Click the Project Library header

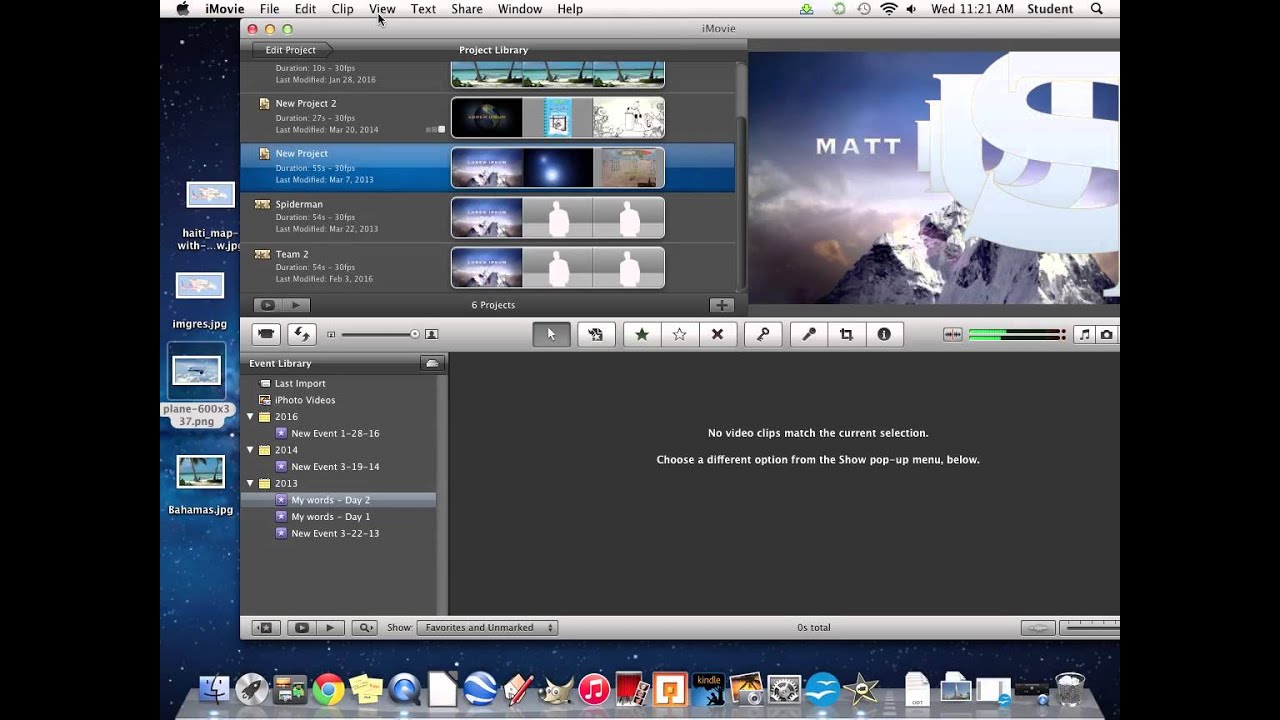coord(493,50)
